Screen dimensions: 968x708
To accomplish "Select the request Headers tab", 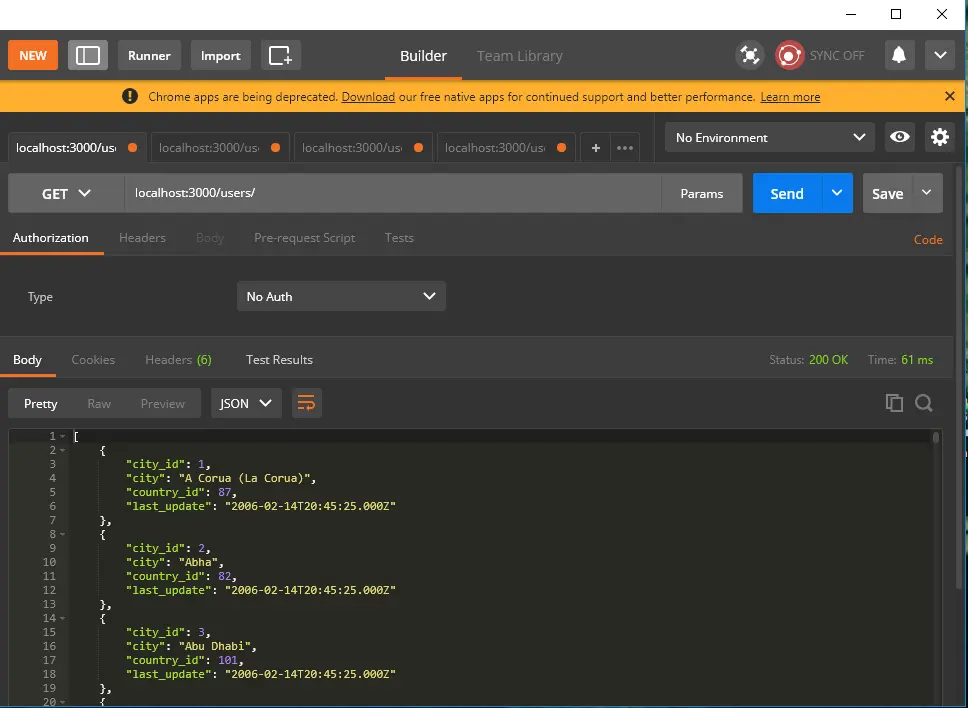I will 142,238.
